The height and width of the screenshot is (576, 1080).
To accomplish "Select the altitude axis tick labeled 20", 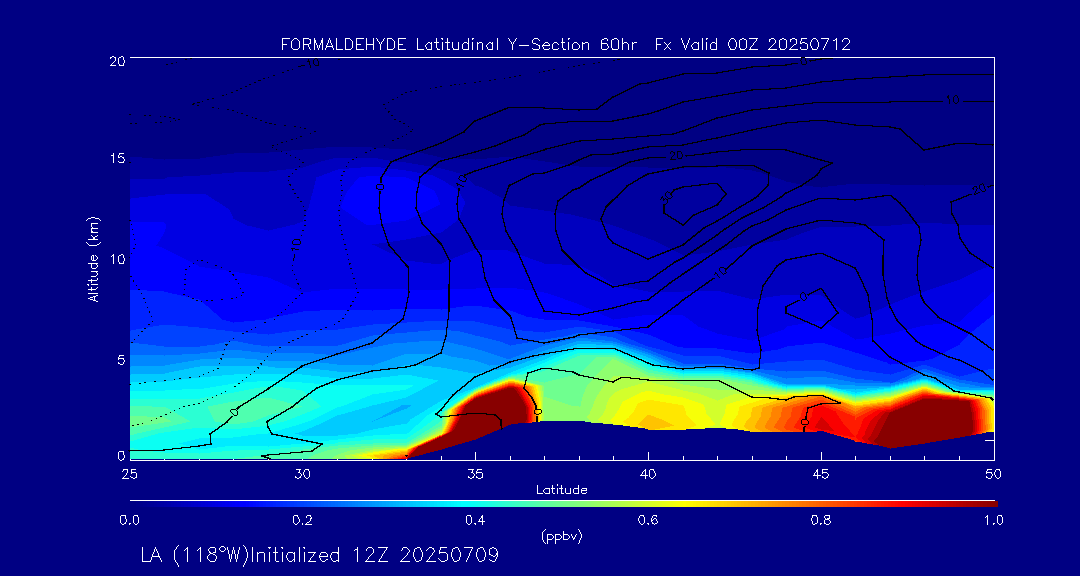I will click(x=116, y=61).
